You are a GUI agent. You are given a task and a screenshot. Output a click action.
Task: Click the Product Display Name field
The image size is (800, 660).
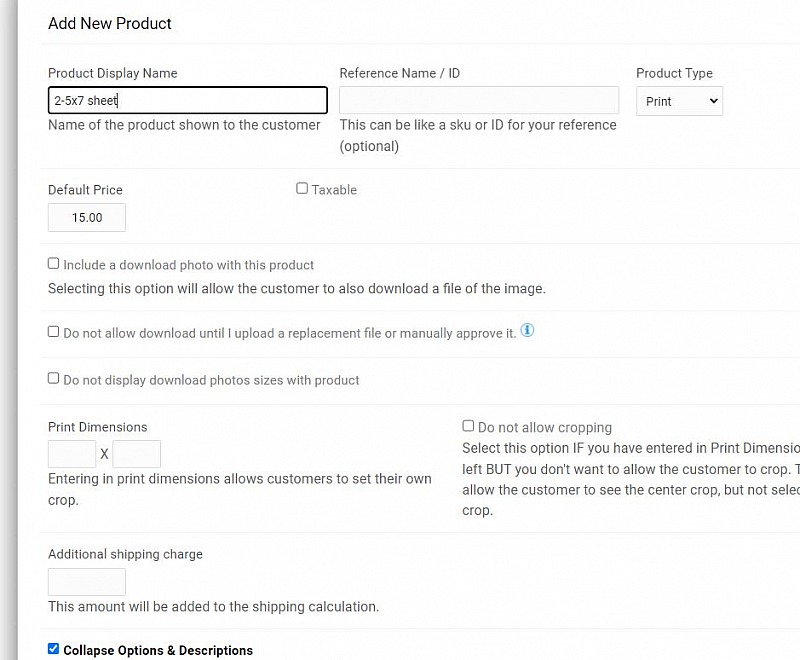pos(188,100)
